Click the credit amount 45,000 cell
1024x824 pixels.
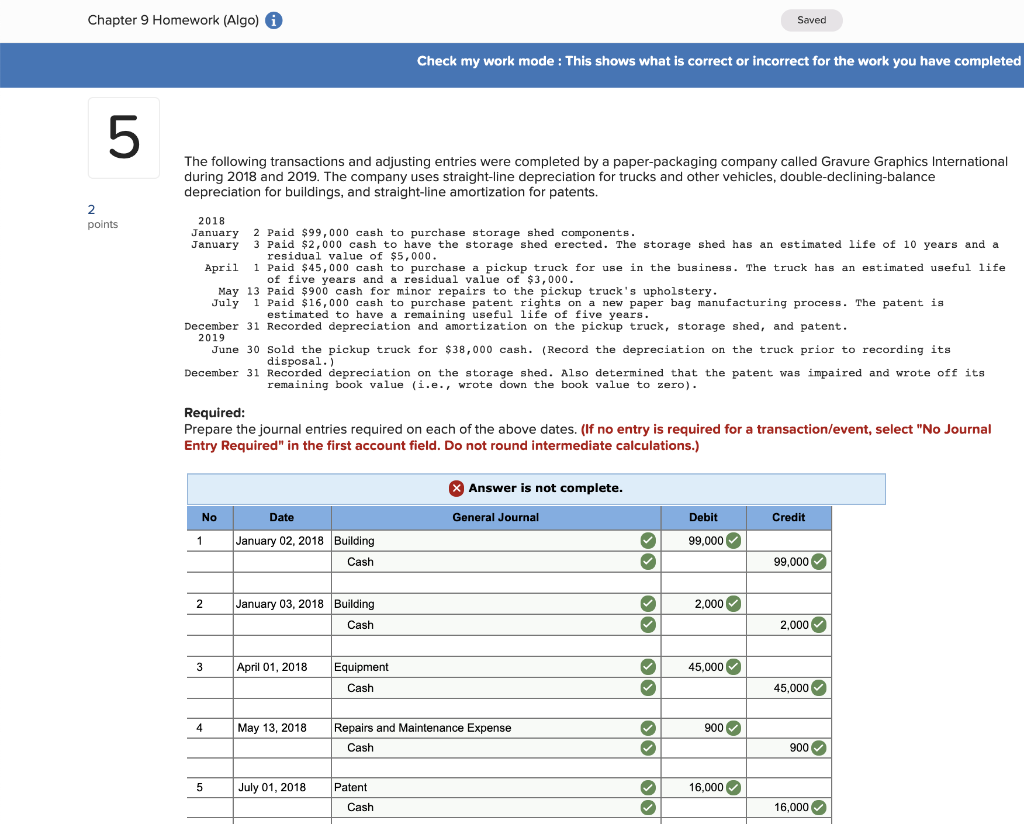click(789, 688)
